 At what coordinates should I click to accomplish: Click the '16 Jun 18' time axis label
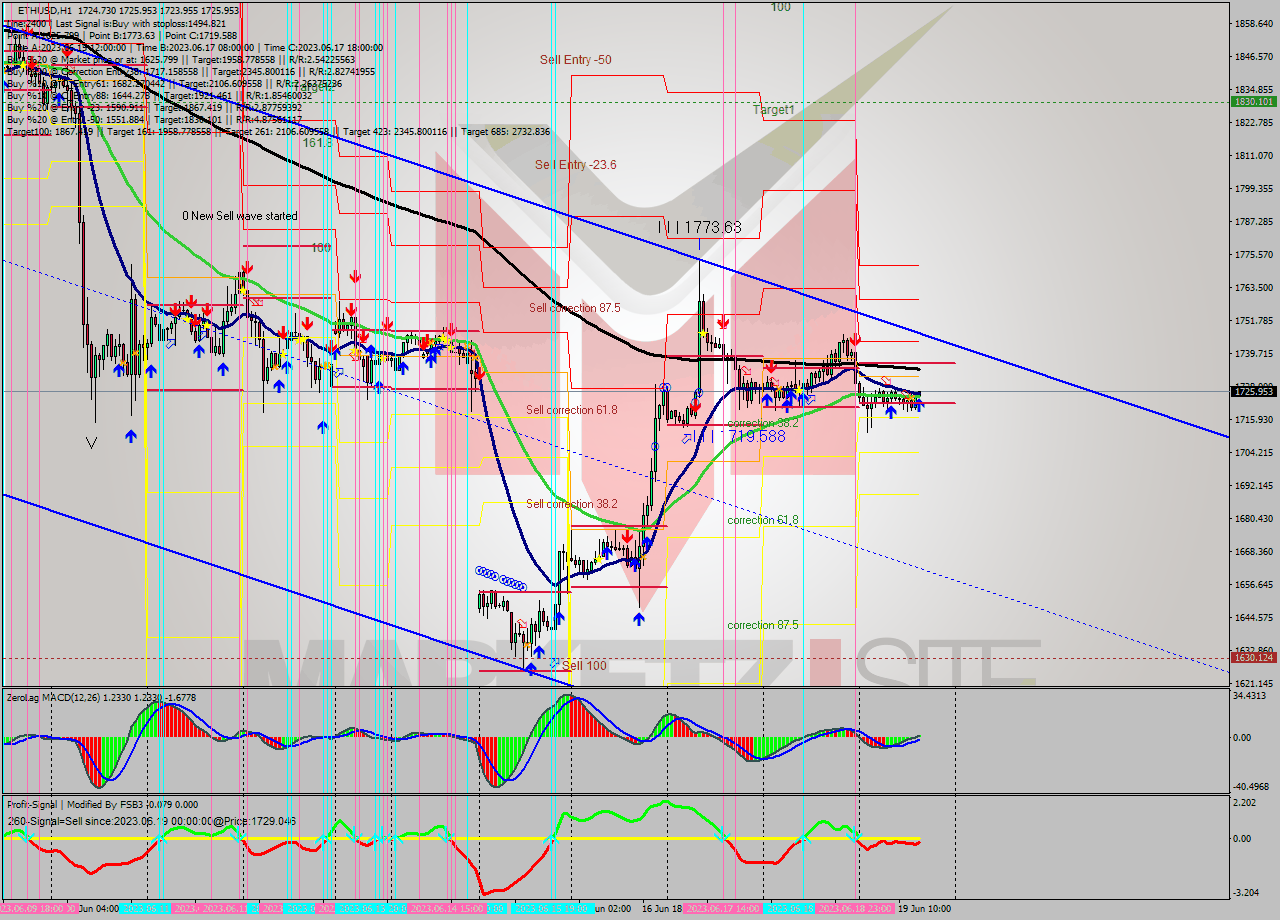[x=661, y=909]
